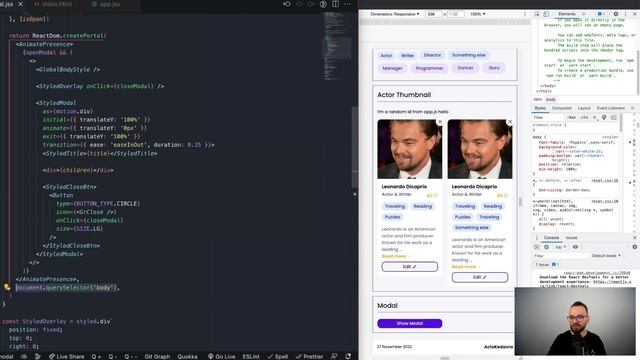Click Edit button on first actor card

point(409,267)
